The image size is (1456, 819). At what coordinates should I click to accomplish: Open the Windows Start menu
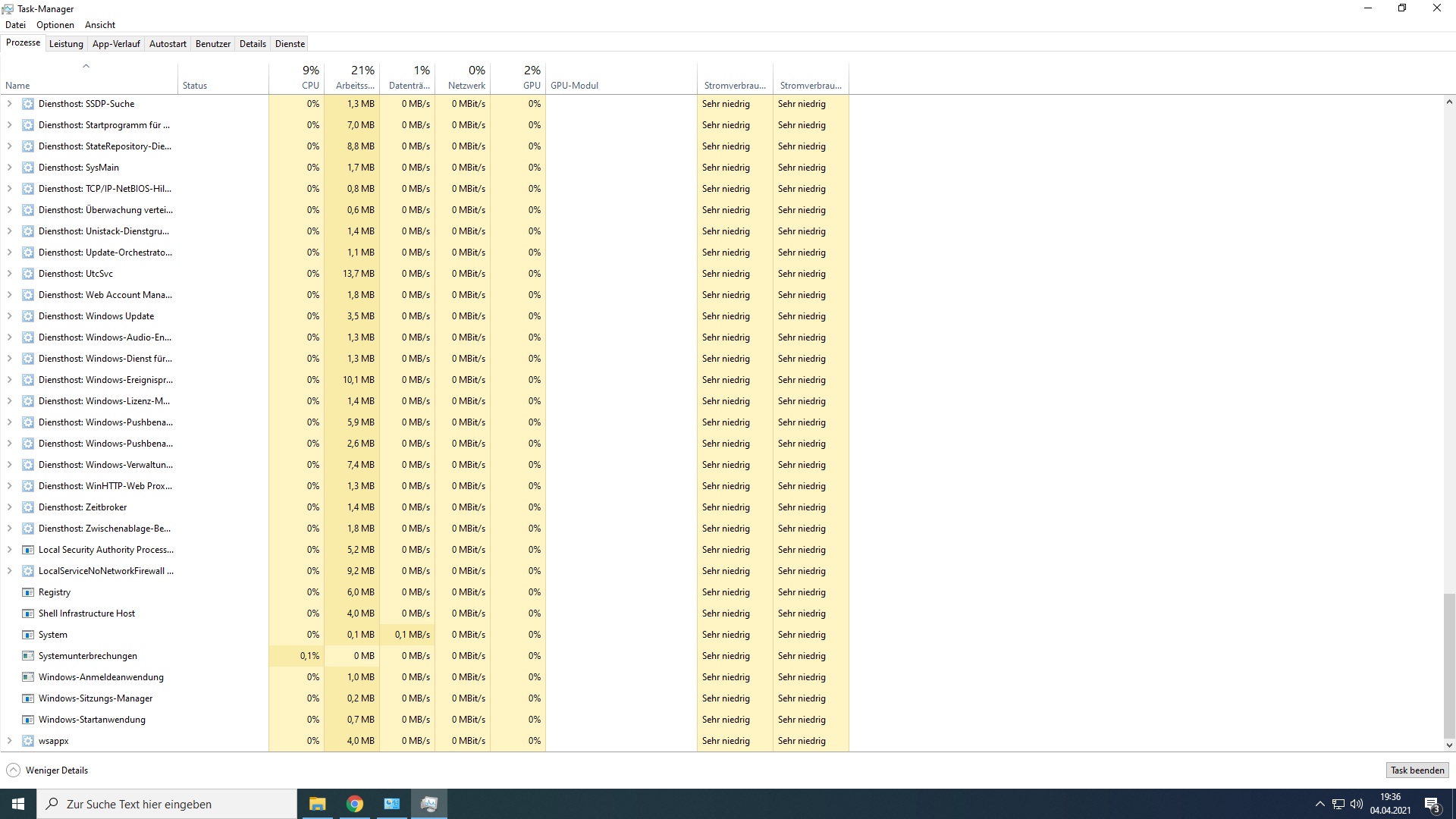17,803
